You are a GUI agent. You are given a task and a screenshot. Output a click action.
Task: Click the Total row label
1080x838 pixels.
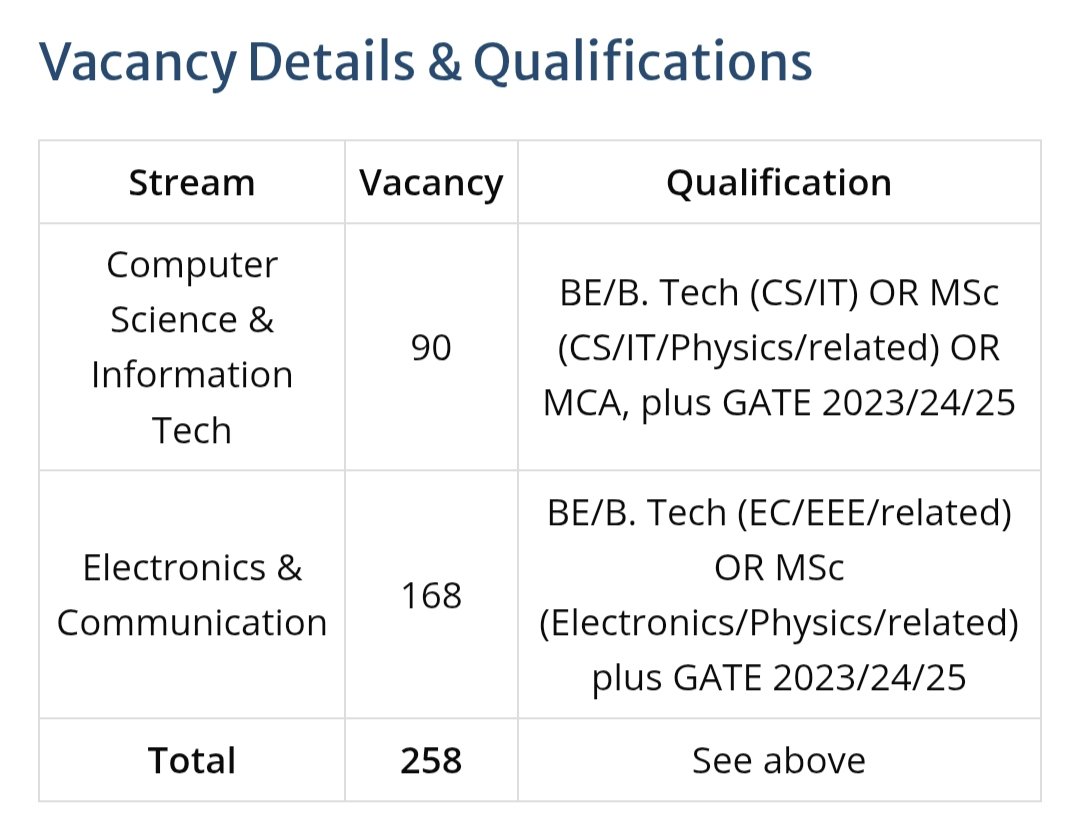point(192,761)
